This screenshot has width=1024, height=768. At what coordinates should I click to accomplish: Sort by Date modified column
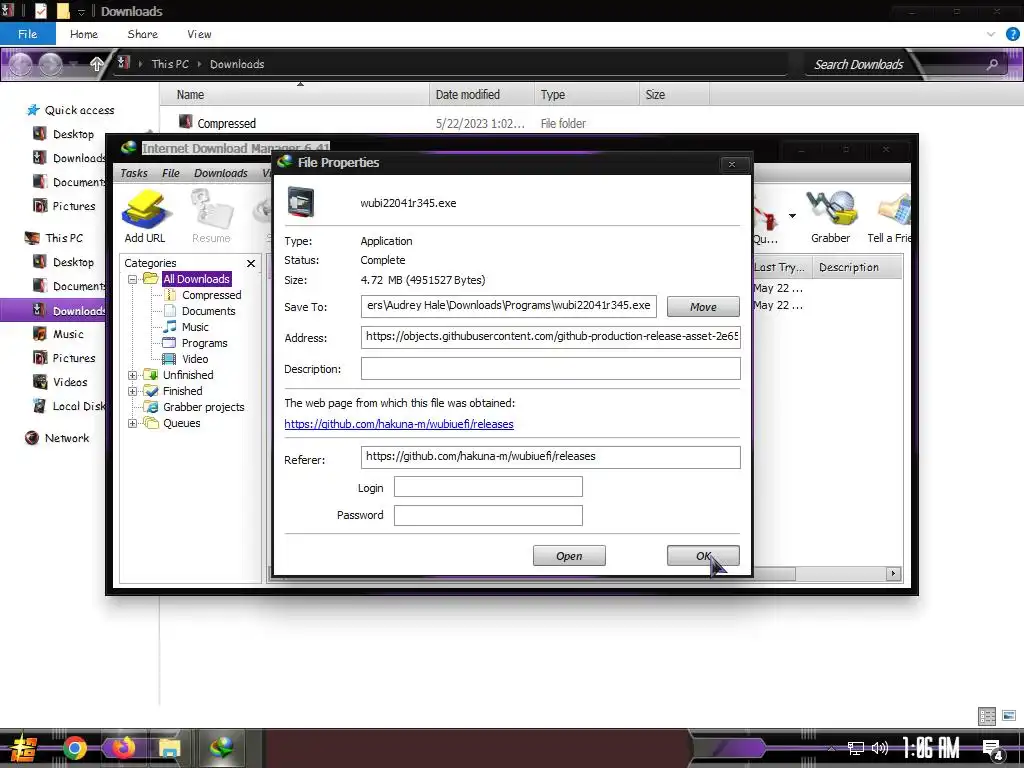point(482,95)
